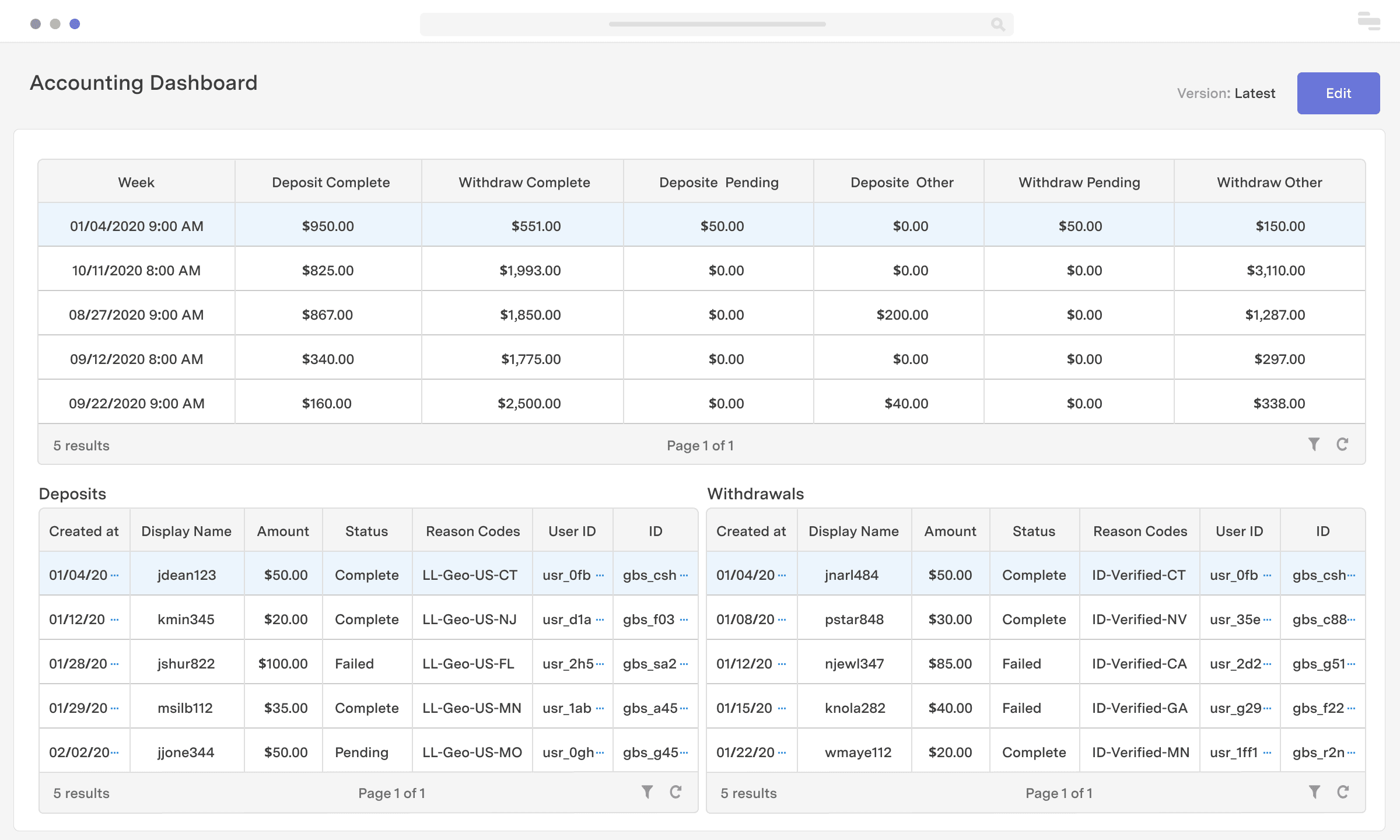
Task: Expand truncated user usr_35e in Withdrawals
Action: click(1267, 619)
